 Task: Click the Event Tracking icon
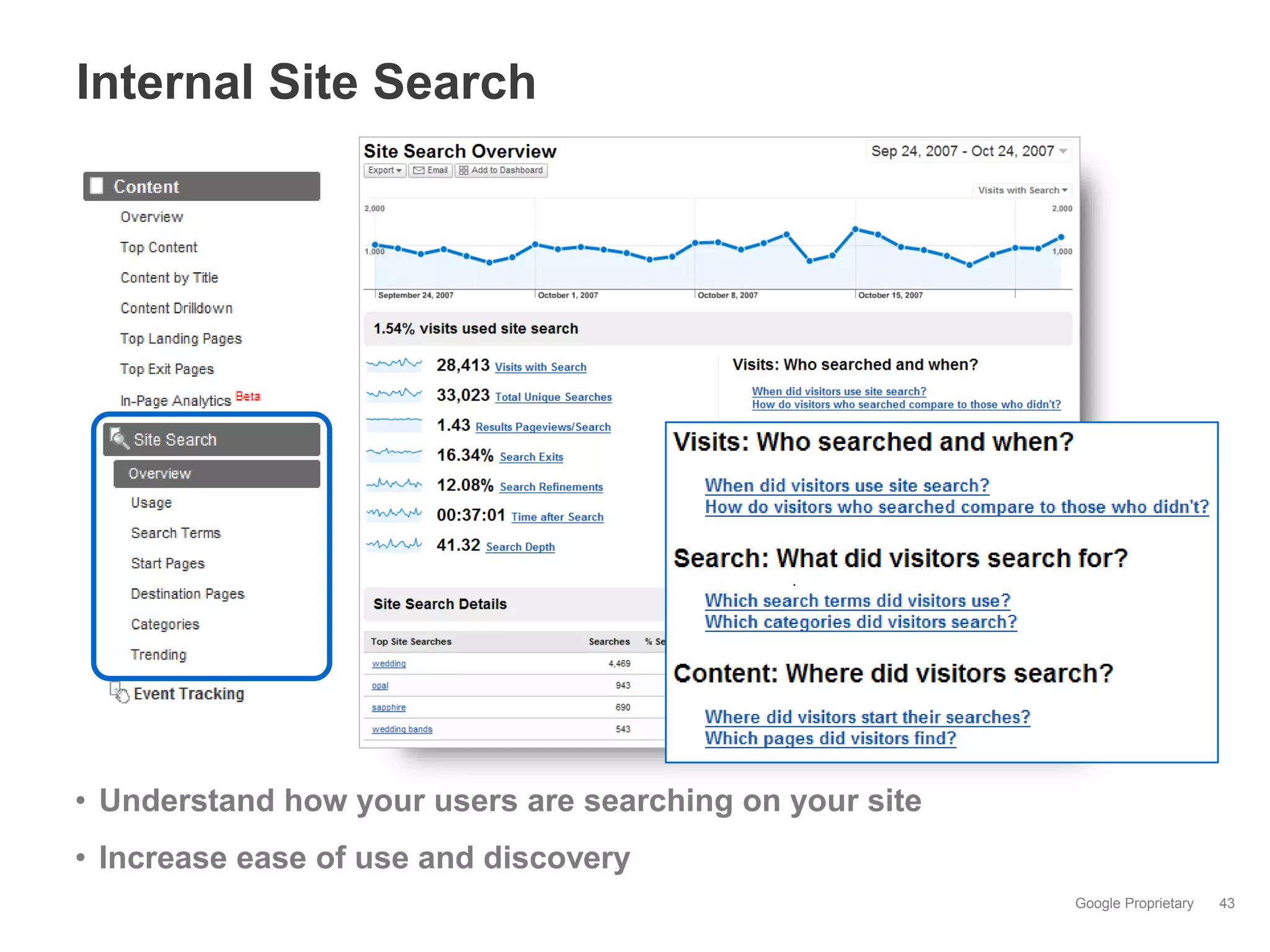pos(119,692)
